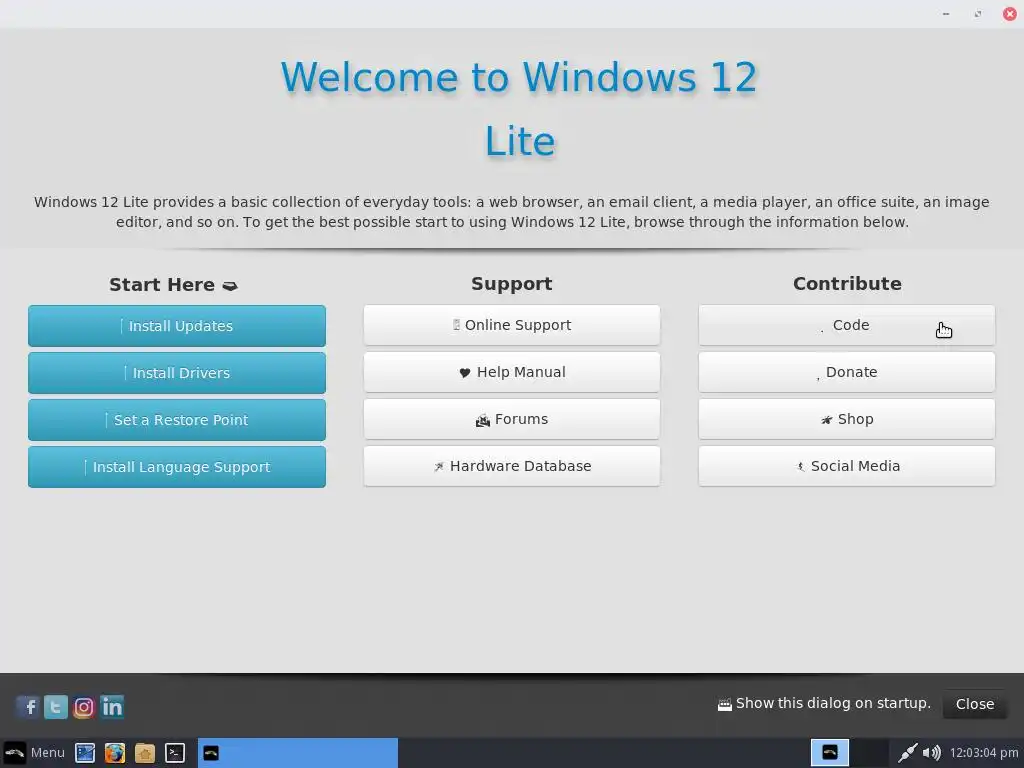The width and height of the screenshot is (1024, 768).
Task: Click the Install Updates button
Action: coord(177,326)
